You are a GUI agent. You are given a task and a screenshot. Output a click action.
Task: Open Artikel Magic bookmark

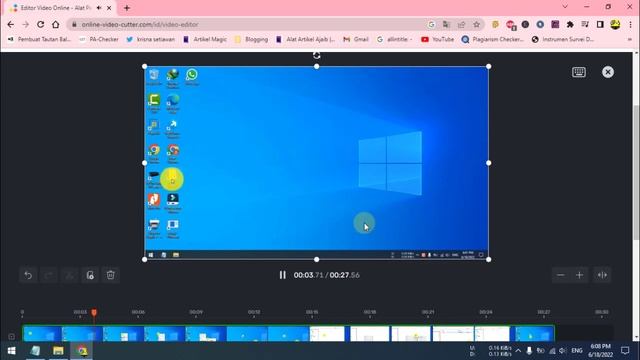click(204, 39)
